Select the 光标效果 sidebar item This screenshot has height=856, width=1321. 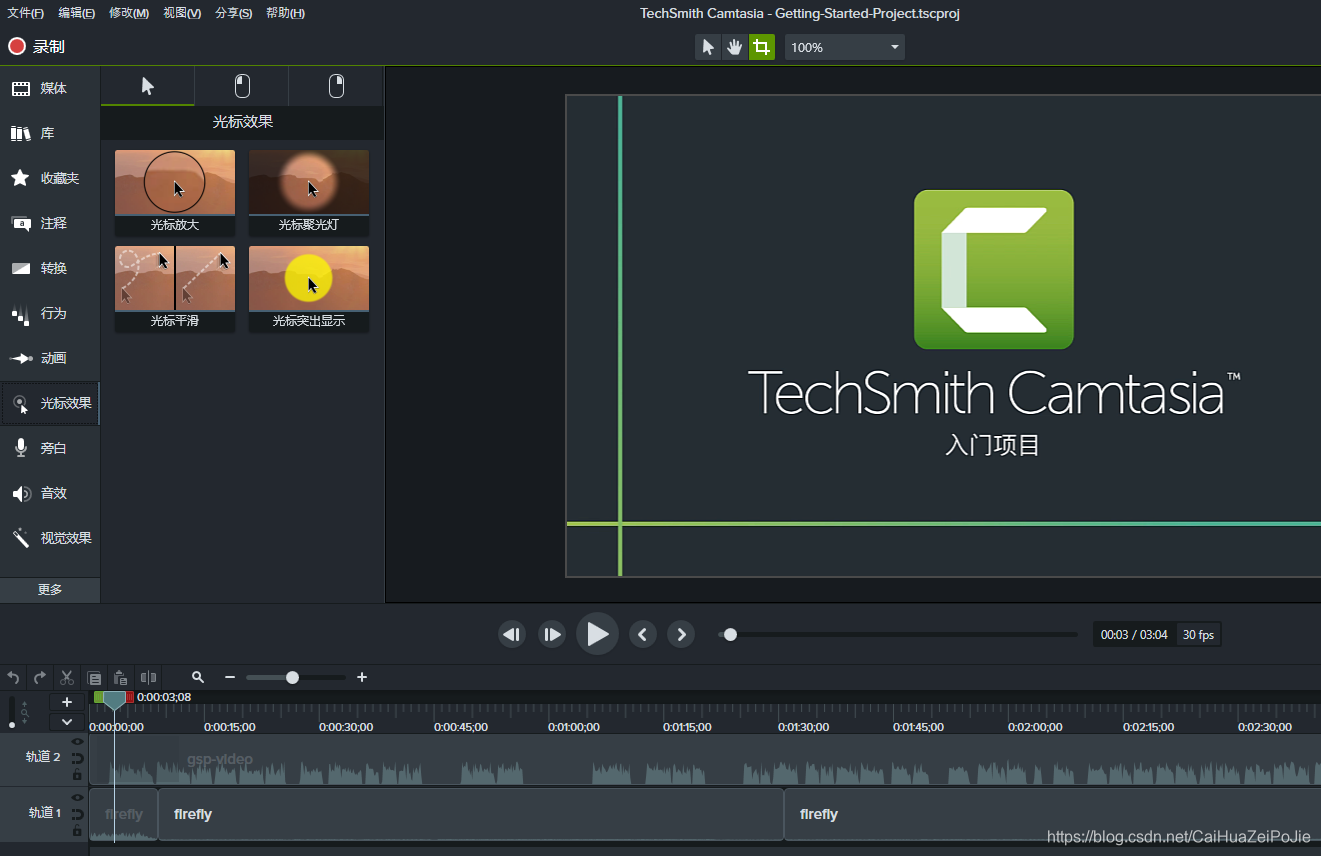coord(50,404)
